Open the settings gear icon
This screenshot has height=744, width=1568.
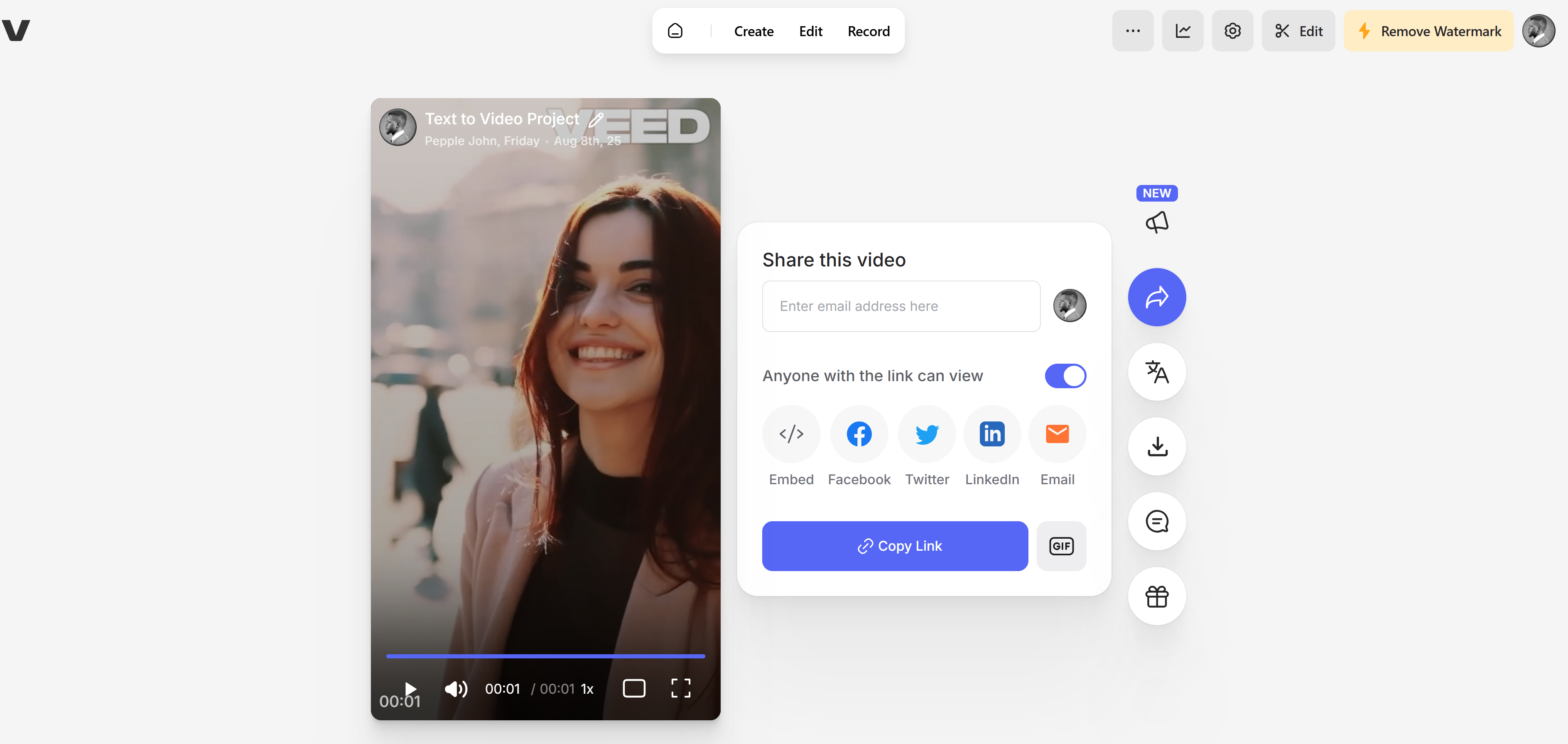tap(1232, 31)
